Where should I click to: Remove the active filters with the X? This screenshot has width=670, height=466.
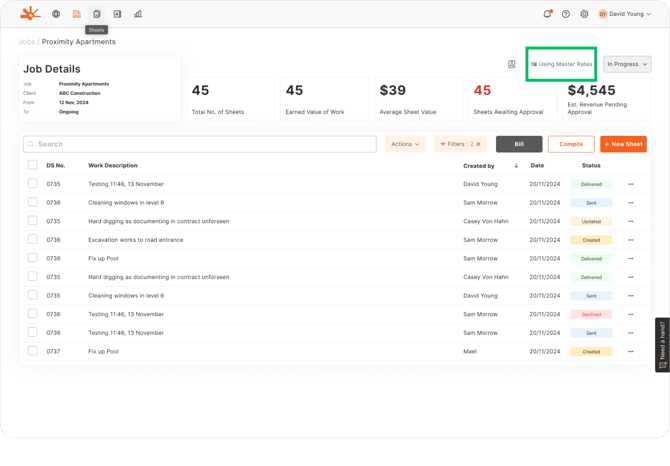tap(478, 144)
